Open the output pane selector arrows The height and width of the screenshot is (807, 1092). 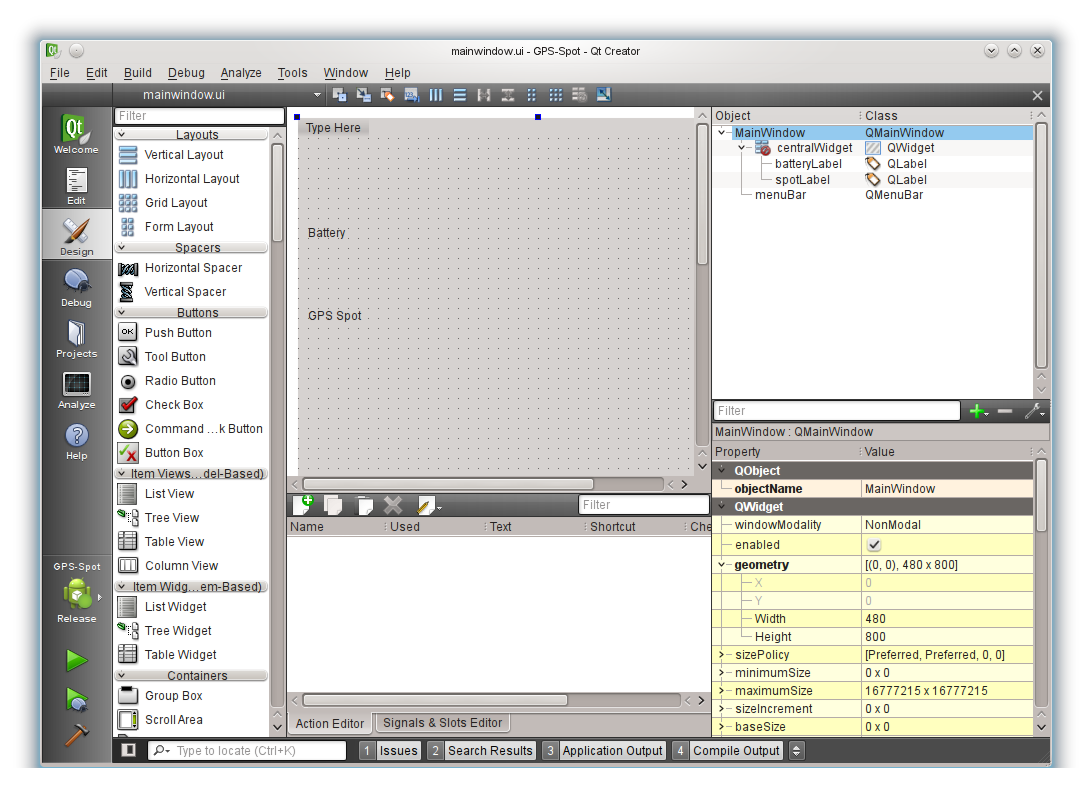[797, 750]
